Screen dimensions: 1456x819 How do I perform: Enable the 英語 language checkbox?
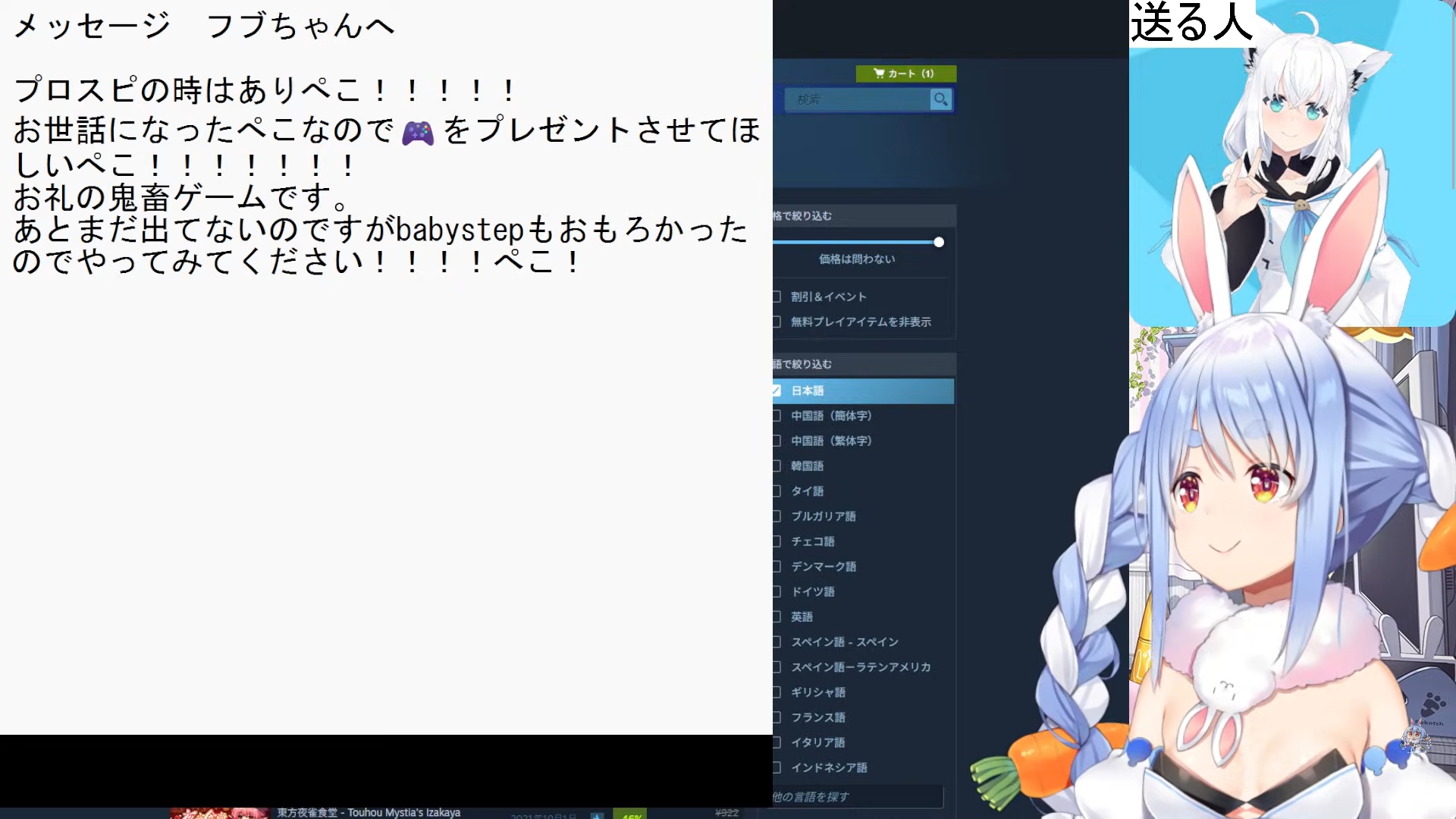777,617
